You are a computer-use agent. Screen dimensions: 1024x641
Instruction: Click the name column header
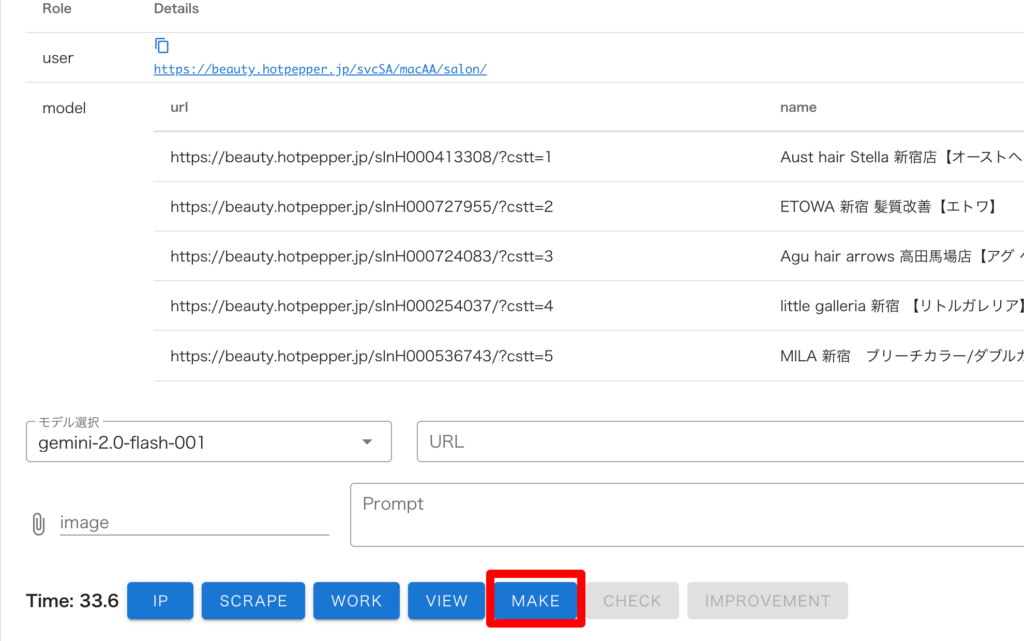pyautogui.click(x=798, y=107)
